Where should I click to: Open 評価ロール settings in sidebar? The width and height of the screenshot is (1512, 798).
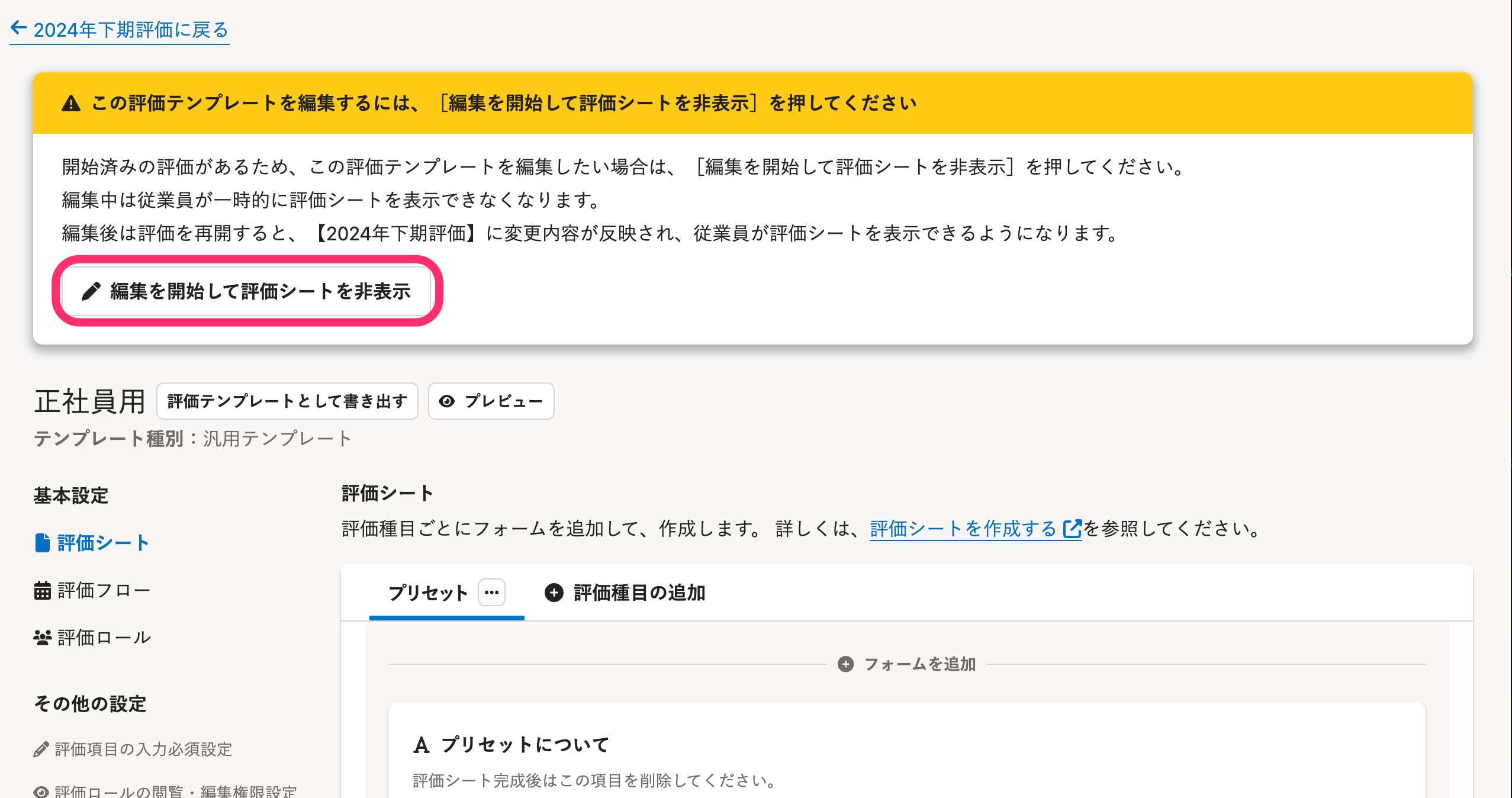104,638
